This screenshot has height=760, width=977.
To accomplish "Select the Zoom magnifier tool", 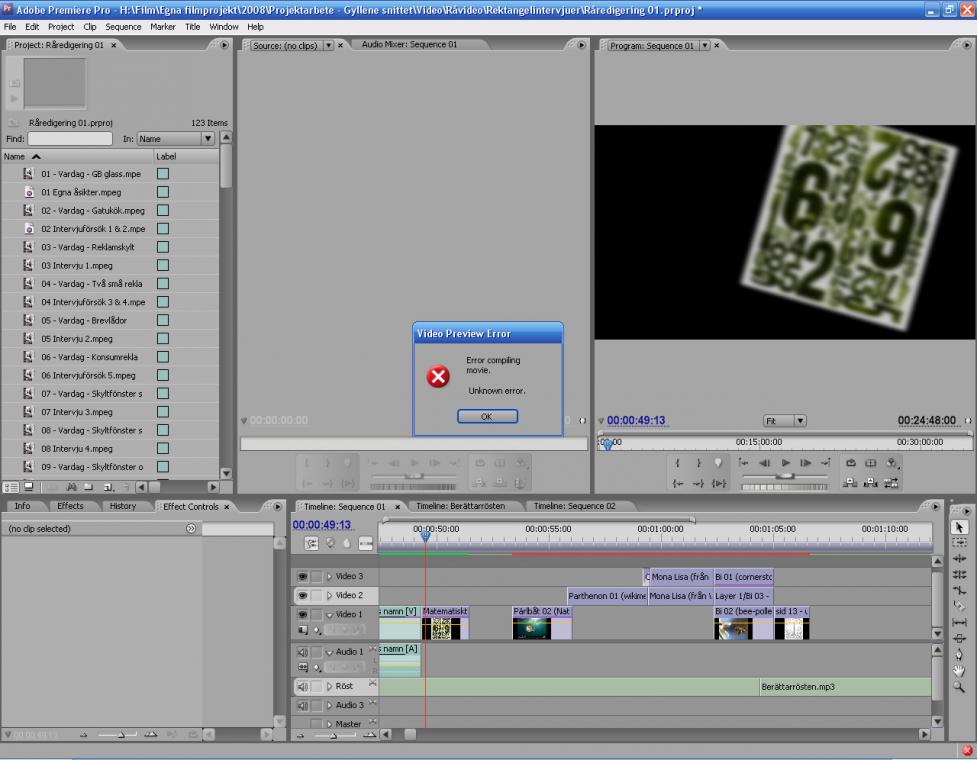I will click(x=960, y=687).
